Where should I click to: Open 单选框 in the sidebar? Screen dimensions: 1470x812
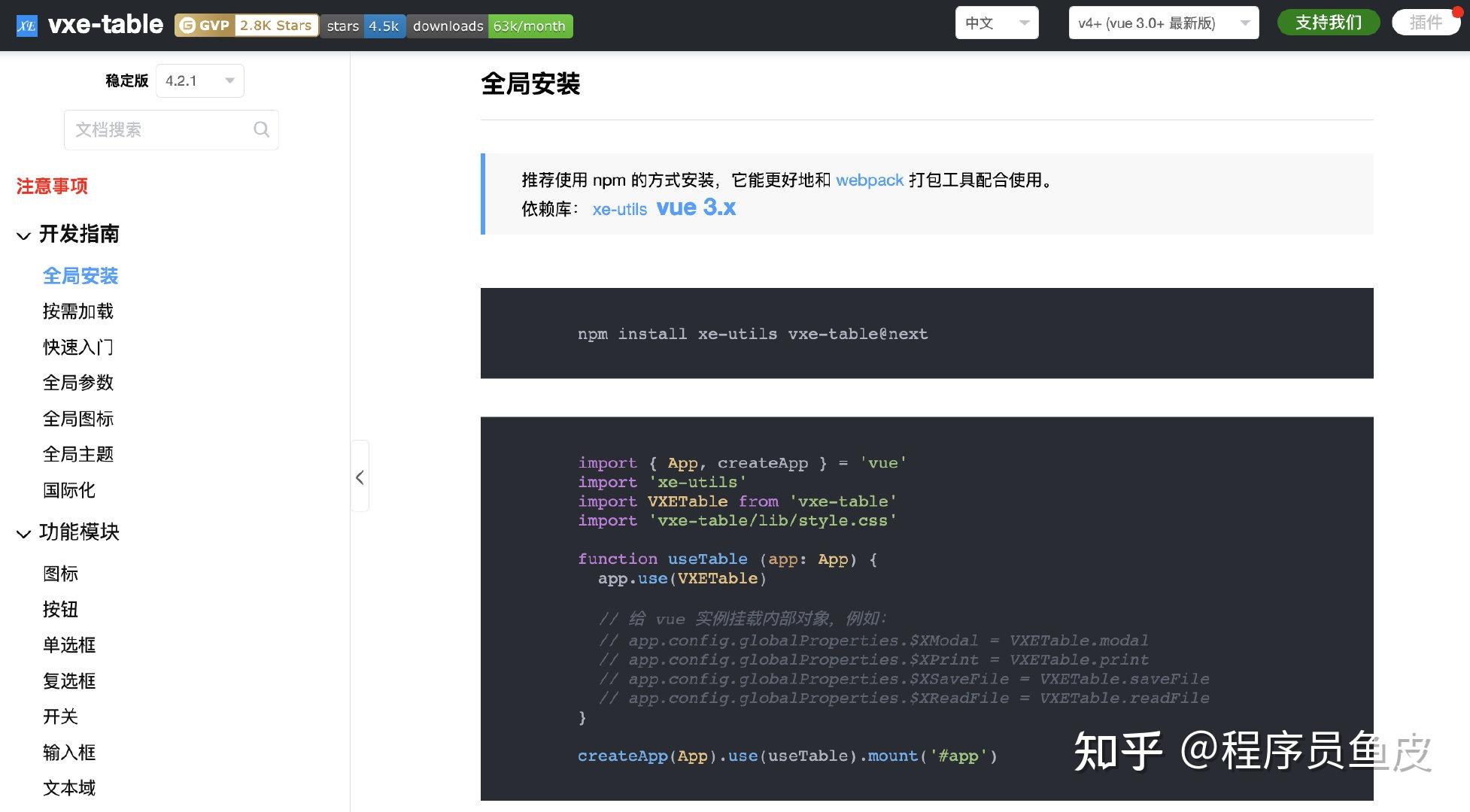tap(69, 645)
